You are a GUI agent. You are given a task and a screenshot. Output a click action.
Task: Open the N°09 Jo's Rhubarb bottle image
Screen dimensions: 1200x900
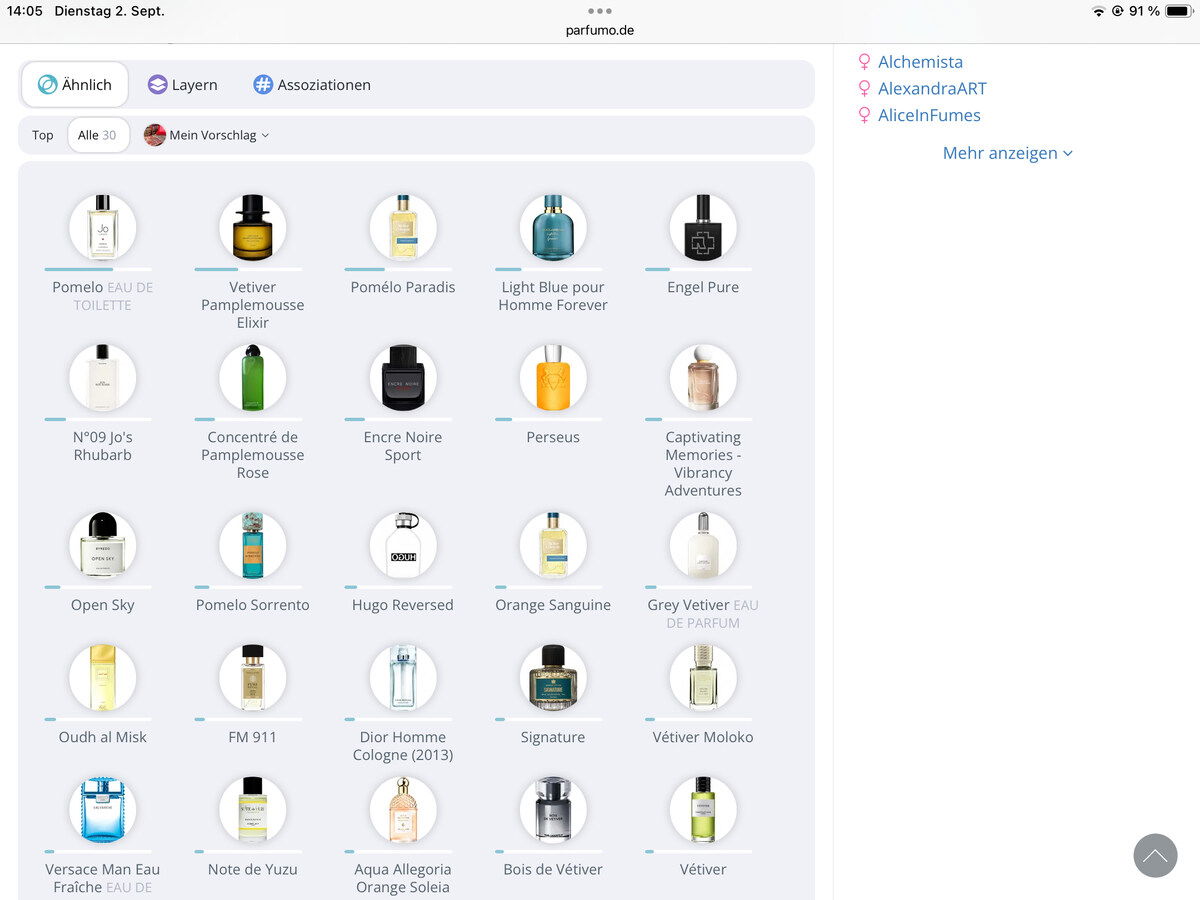click(103, 378)
